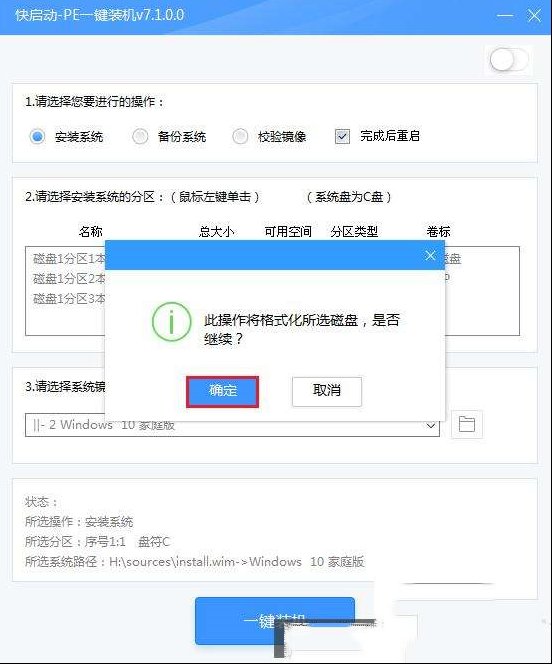Select the 安装系统 radio option
This screenshot has width=552, height=664.
point(37,136)
